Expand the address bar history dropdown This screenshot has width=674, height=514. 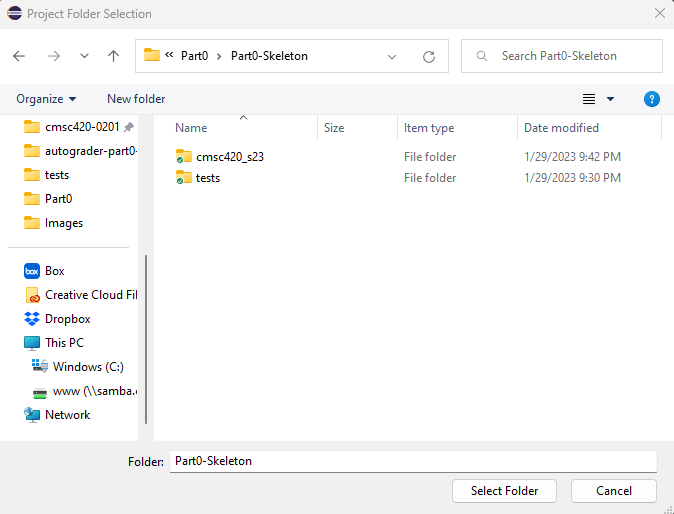pos(392,56)
